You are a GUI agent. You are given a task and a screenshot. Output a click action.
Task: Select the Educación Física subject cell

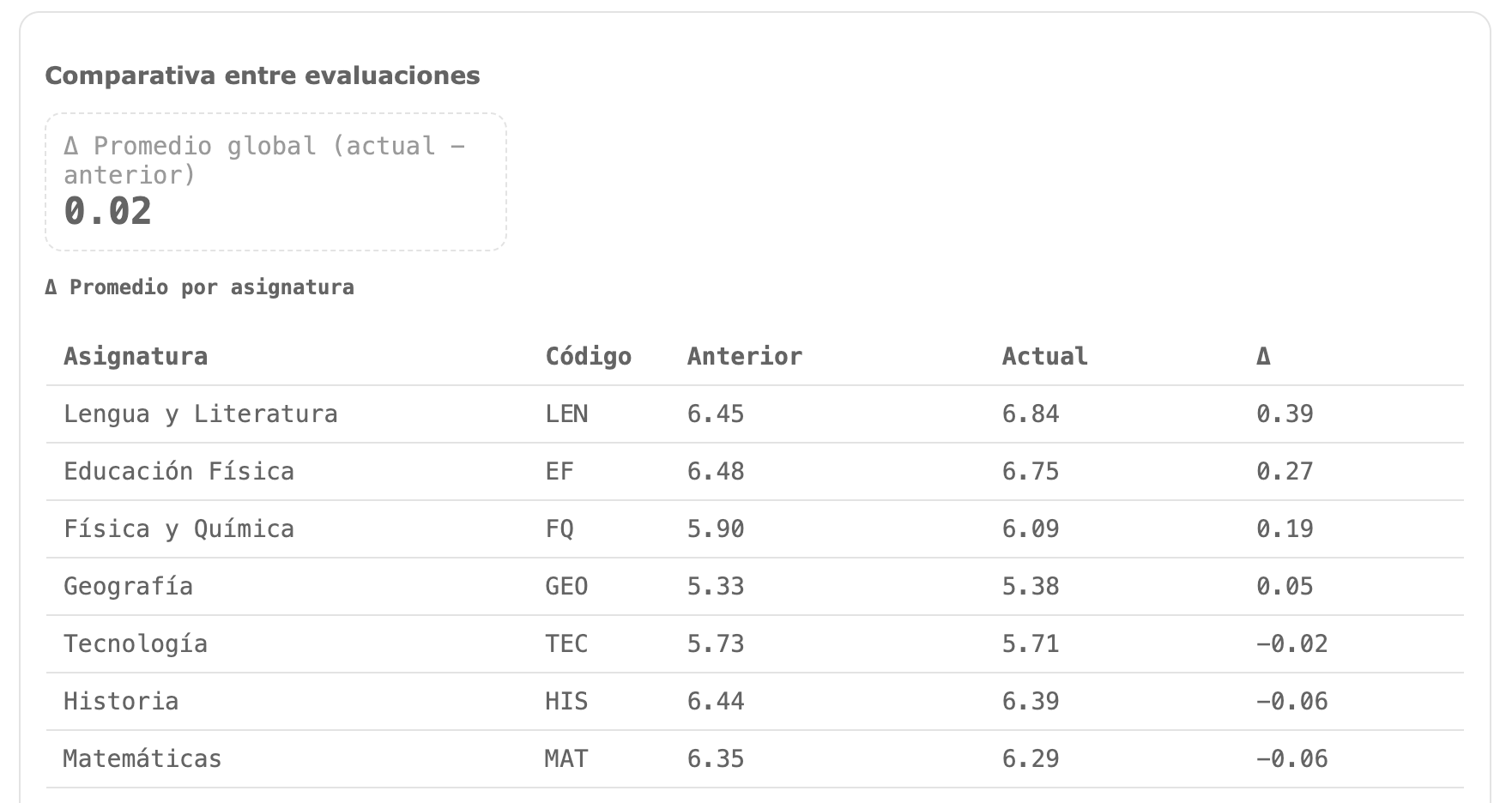point(178,471)
